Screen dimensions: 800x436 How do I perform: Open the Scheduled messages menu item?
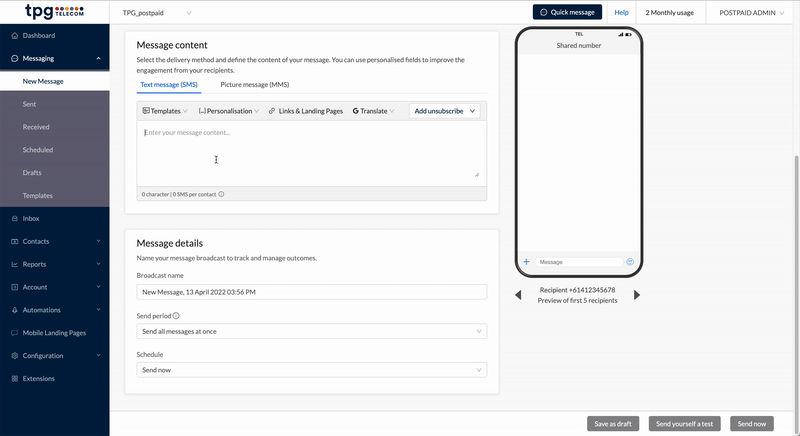tap(38, 150)
